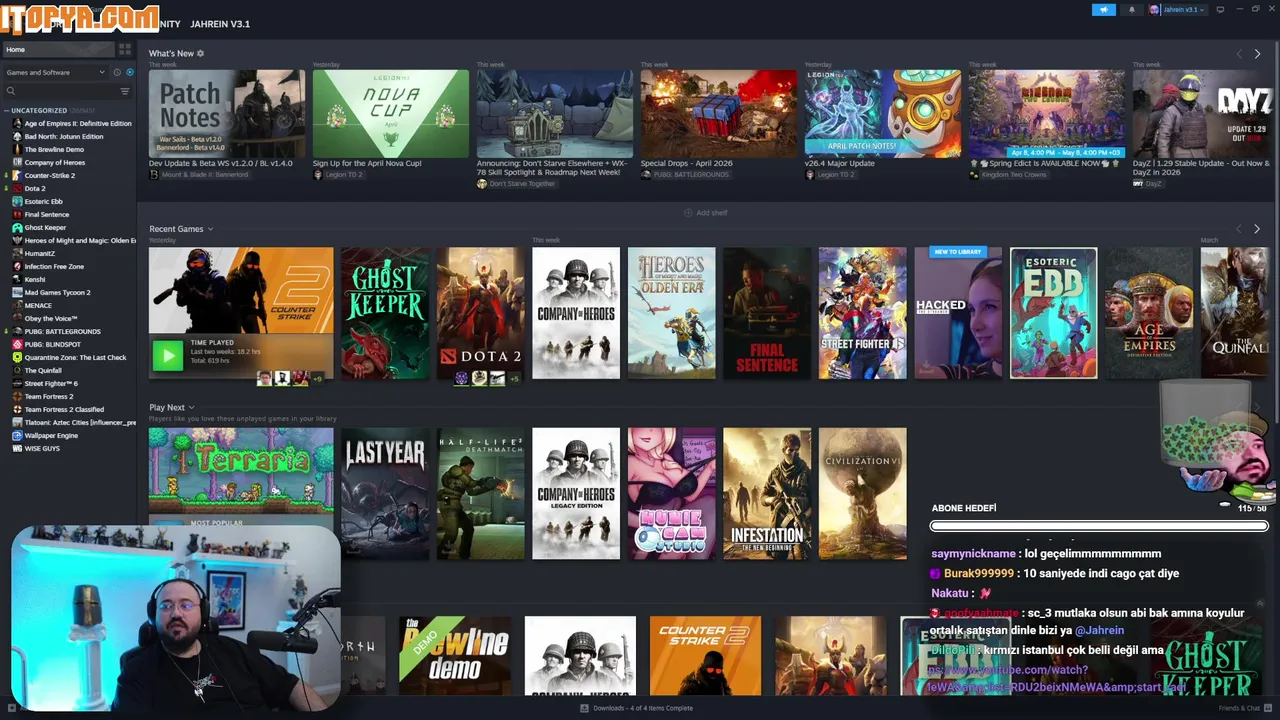
Task: Enter Big Picture mode via monitor icon
Action: click(1220, 10)
